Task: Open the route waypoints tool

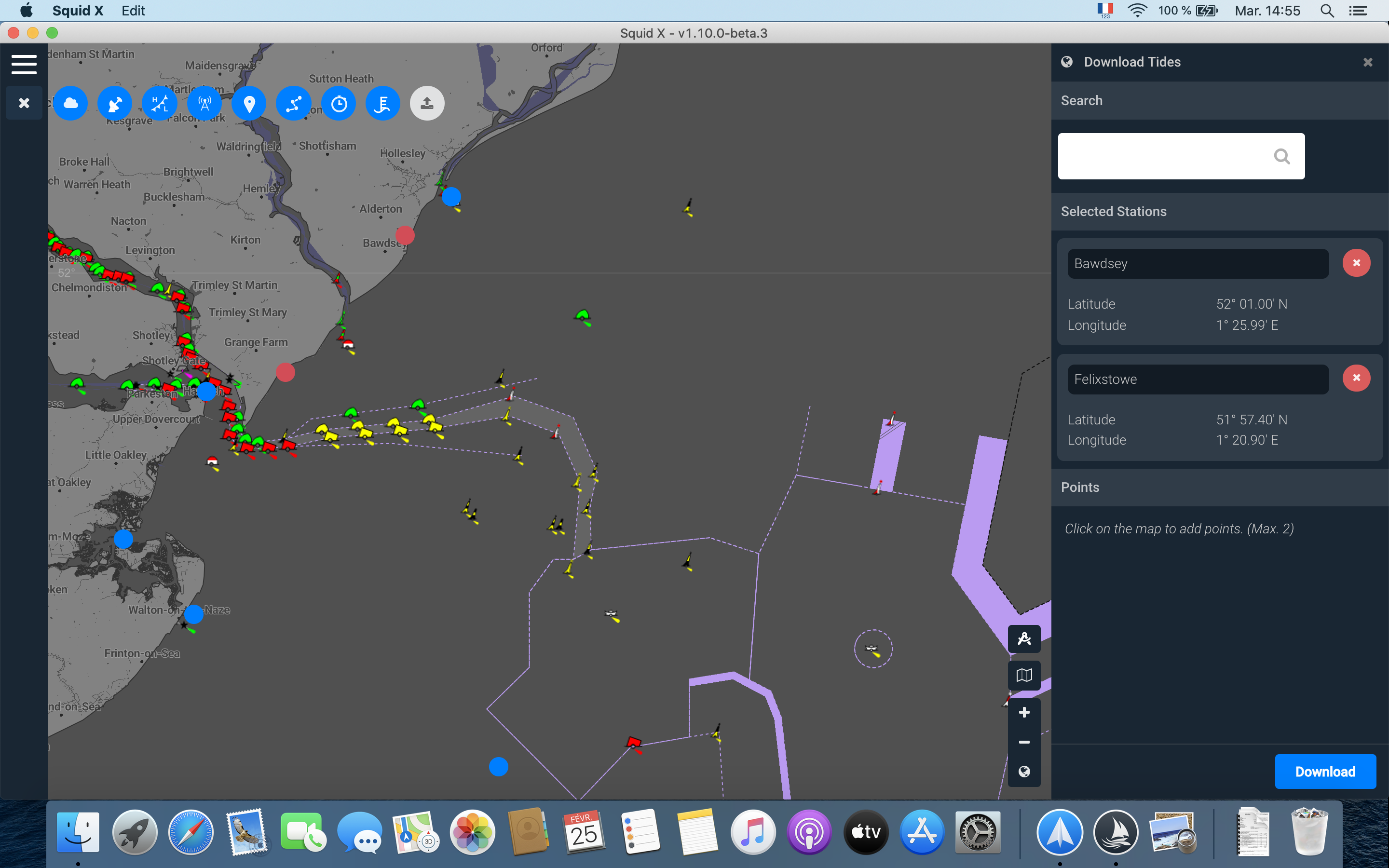Action: coord(294,103)
